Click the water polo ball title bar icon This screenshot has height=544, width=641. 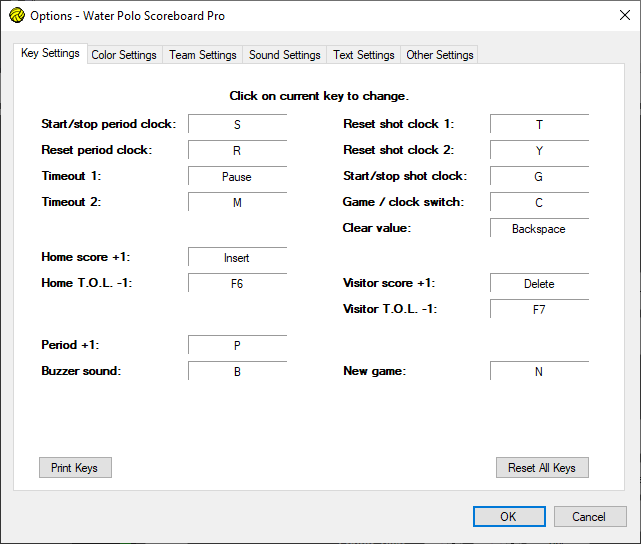coord(17,16)
